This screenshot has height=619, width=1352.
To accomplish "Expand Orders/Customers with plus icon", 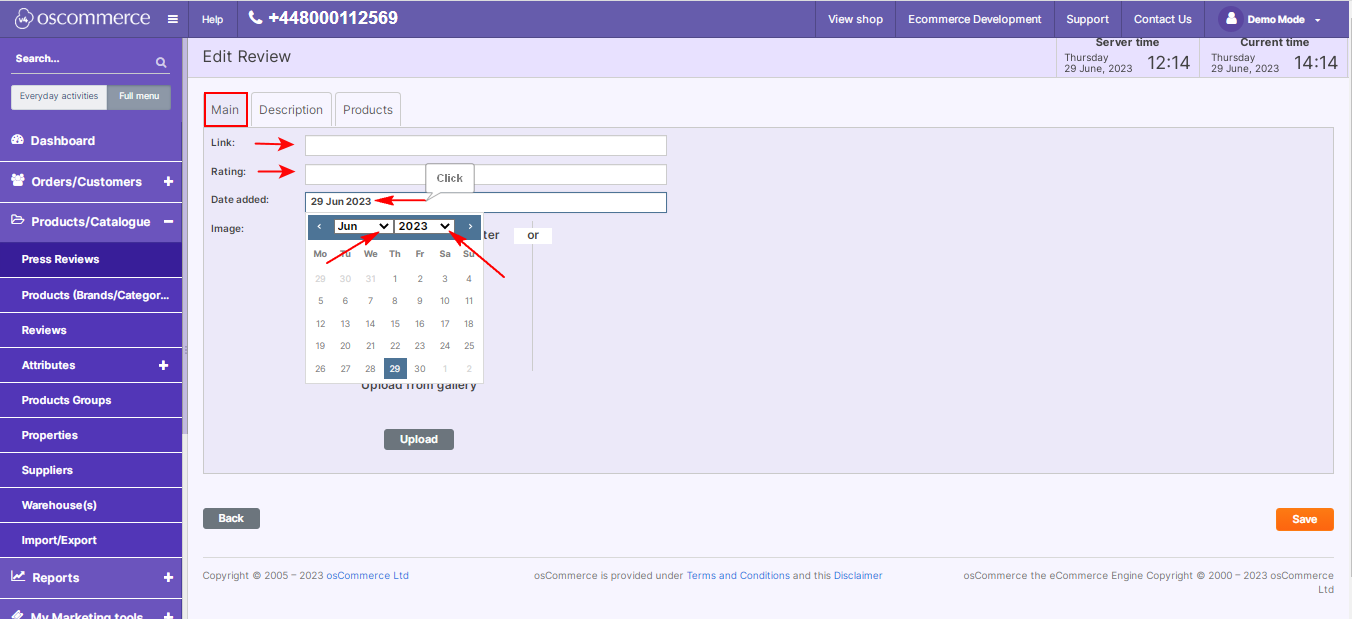I will pos(168,182).
